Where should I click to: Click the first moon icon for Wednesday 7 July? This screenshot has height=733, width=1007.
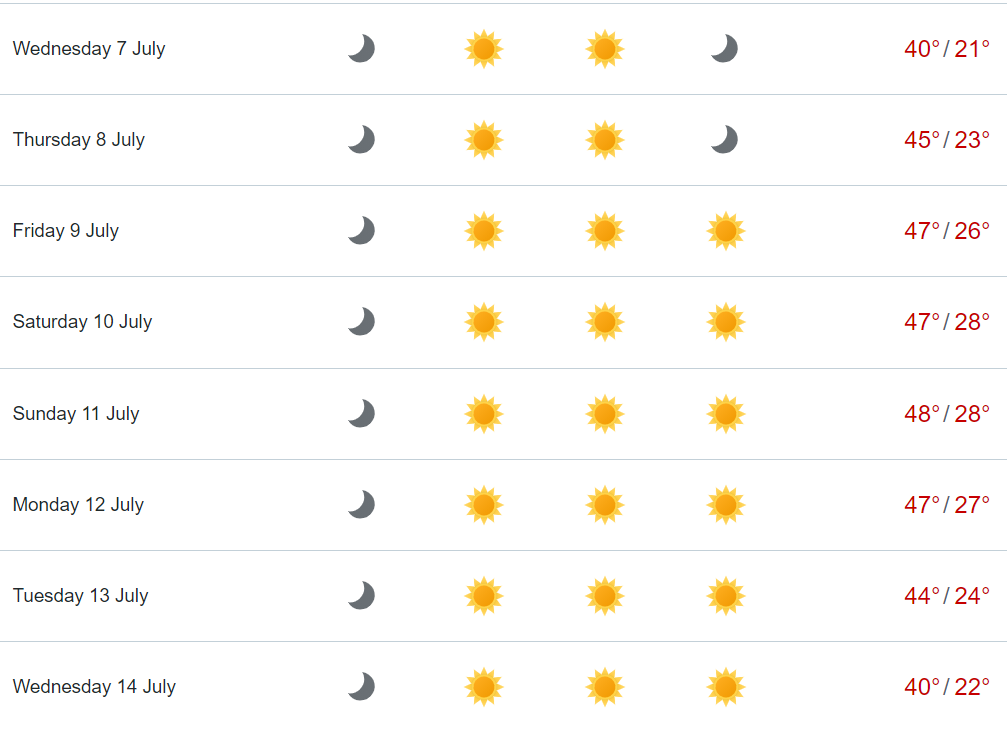point(362,49)
